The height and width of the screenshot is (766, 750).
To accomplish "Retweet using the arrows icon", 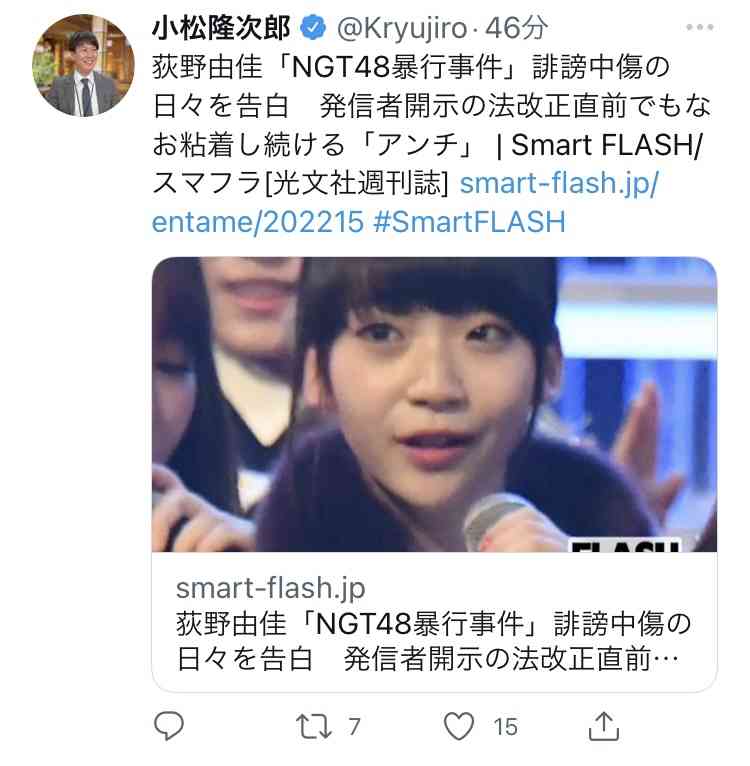I will pos(314,726).
